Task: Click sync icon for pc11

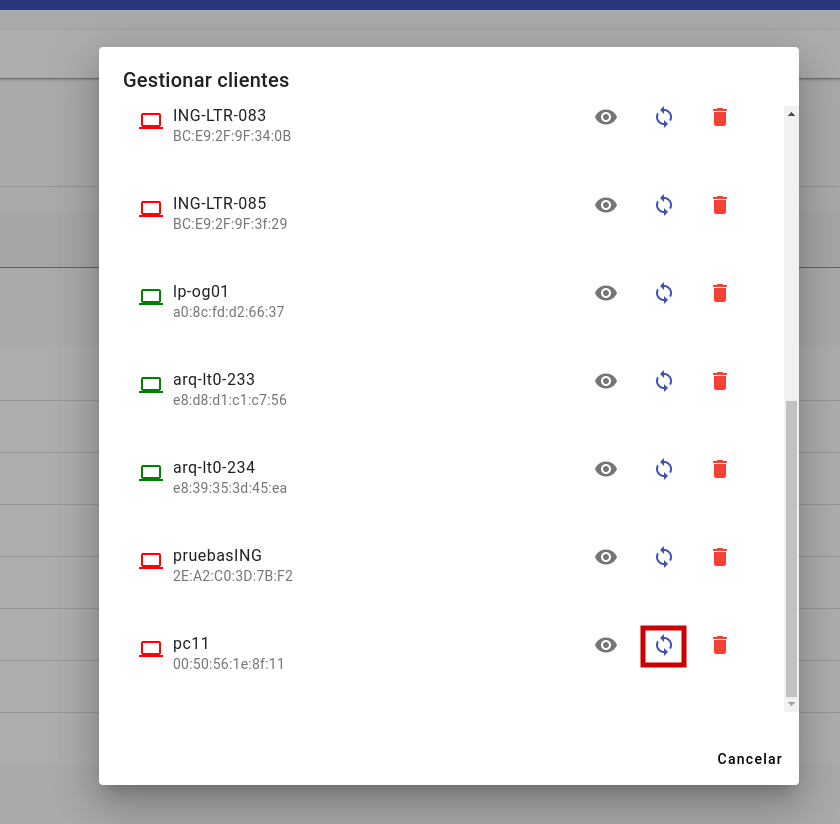Action: pos(663,645)
